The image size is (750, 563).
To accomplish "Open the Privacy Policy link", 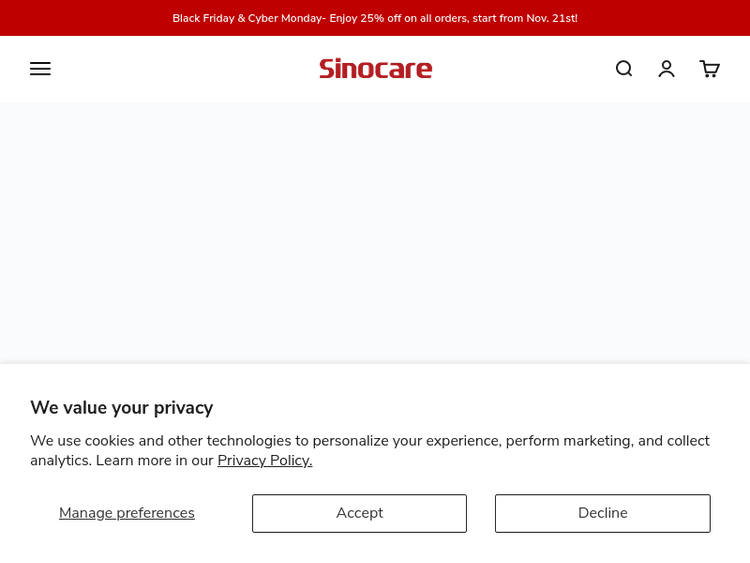I will tap(264, 460).
